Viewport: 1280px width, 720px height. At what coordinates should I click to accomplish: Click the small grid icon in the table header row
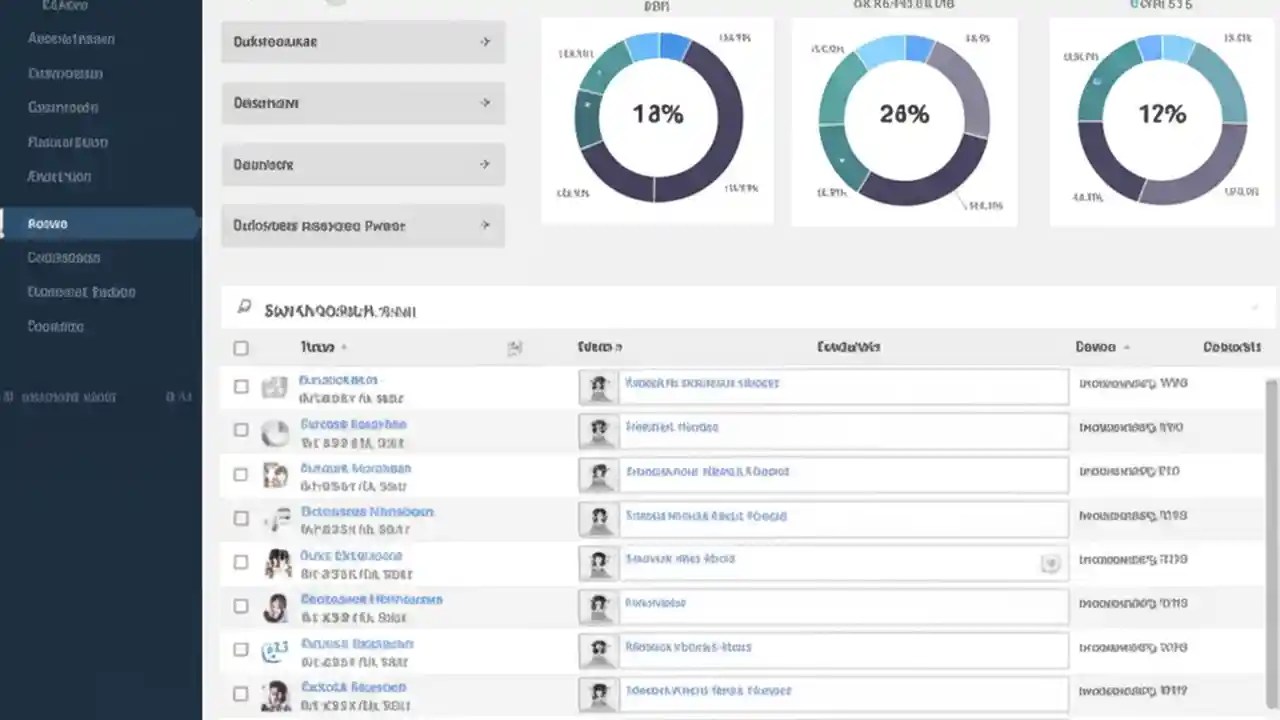click(515, 347)
